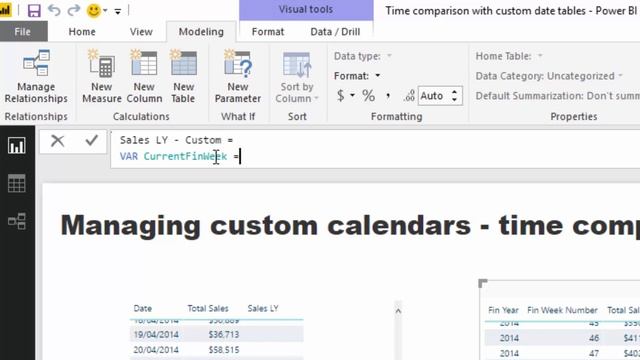Image resolution: width=640 pixels, height=360 pixels.
Task: Switch to Report view in sidebar
Action: coord(17,145)
